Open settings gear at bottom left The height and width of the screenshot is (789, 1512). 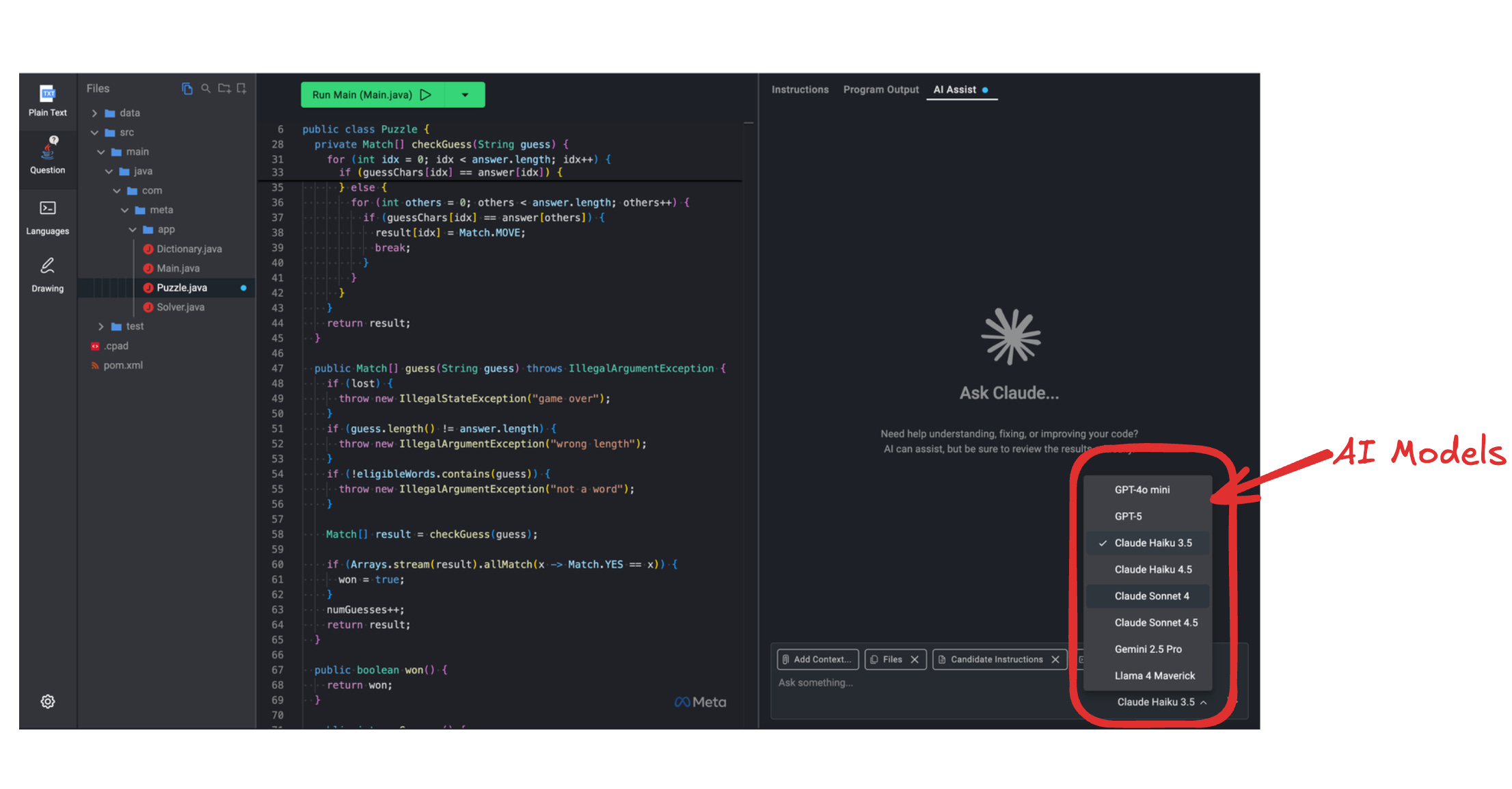(48, 701)
